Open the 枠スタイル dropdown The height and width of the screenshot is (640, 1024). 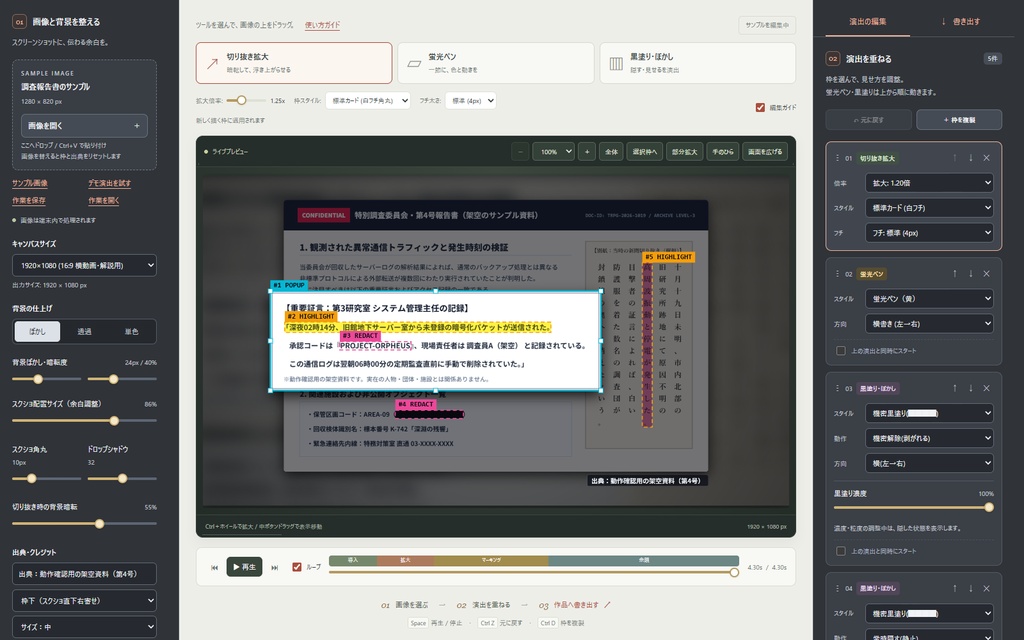click(368, 101)
